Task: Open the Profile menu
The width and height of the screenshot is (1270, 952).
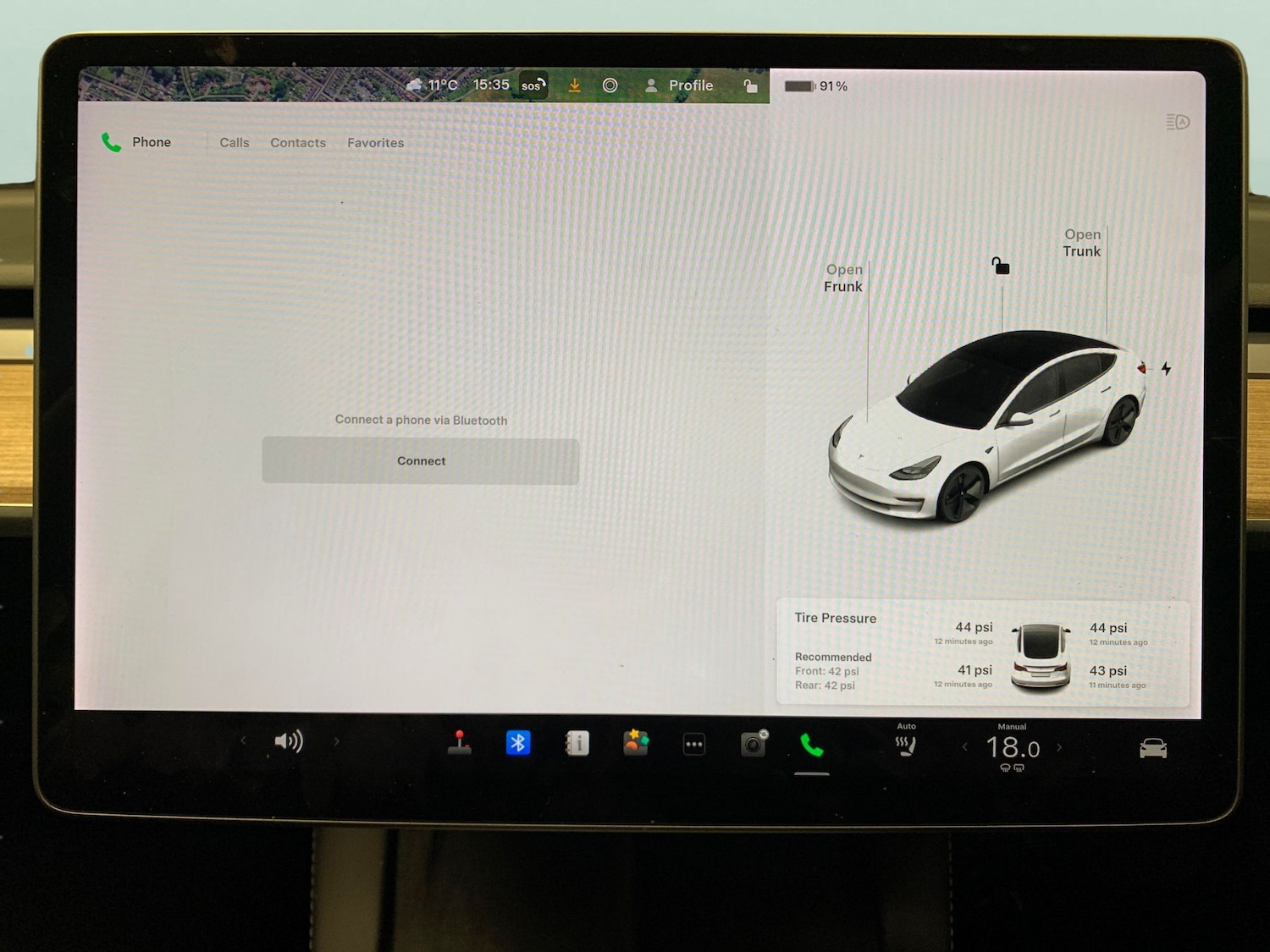Action: (681, 85)
